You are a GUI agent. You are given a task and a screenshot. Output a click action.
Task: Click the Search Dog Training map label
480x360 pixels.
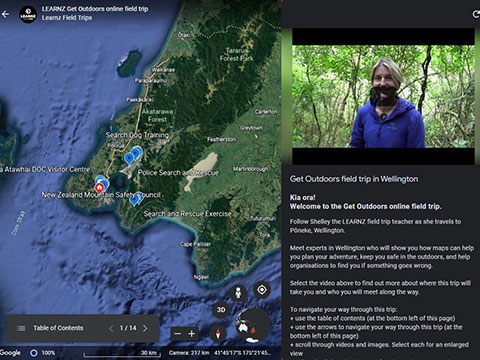(x=137, y=135)
